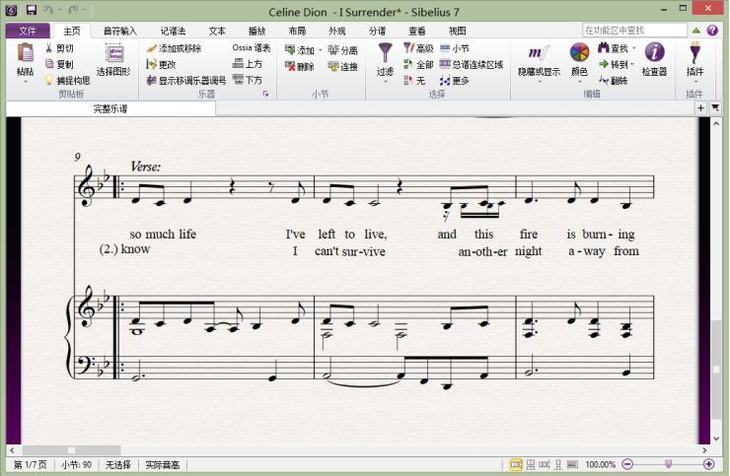Screen dimensions: 730x476
Task: Switch to View (视图) tab
Action: (457, 31)
